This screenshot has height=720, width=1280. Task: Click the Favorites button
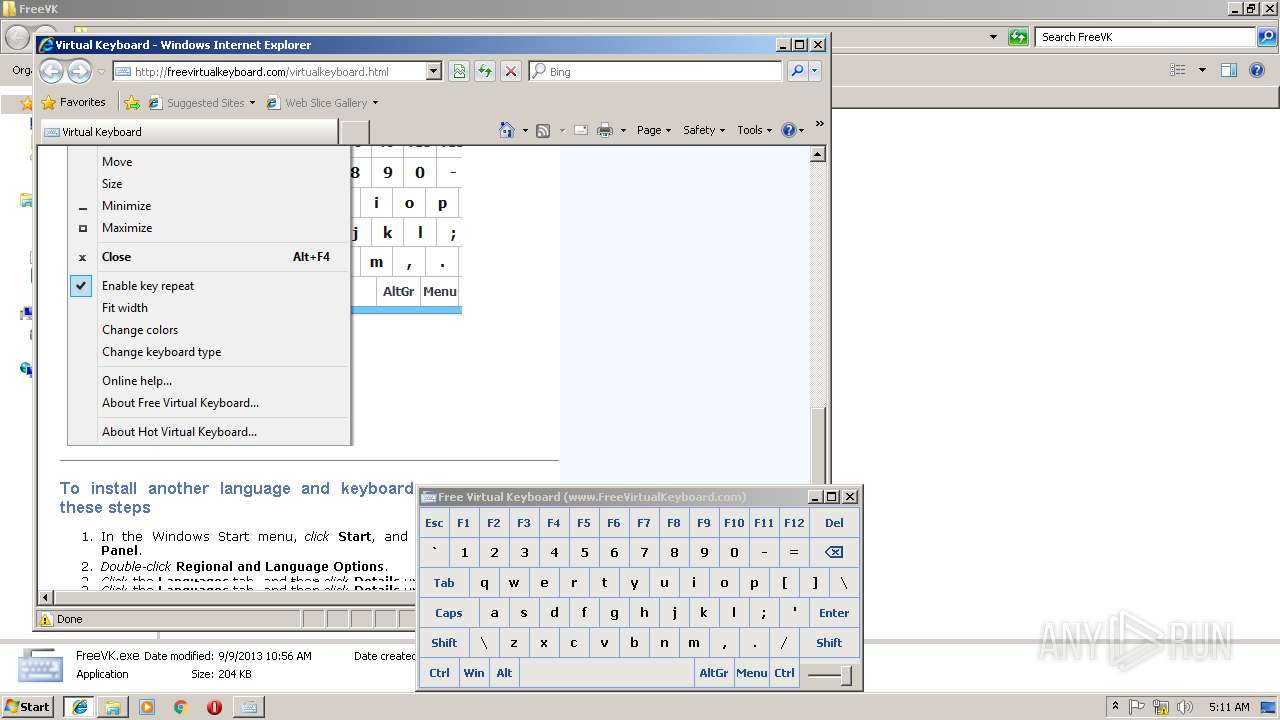pyautogui.click(x=73, y=102)
